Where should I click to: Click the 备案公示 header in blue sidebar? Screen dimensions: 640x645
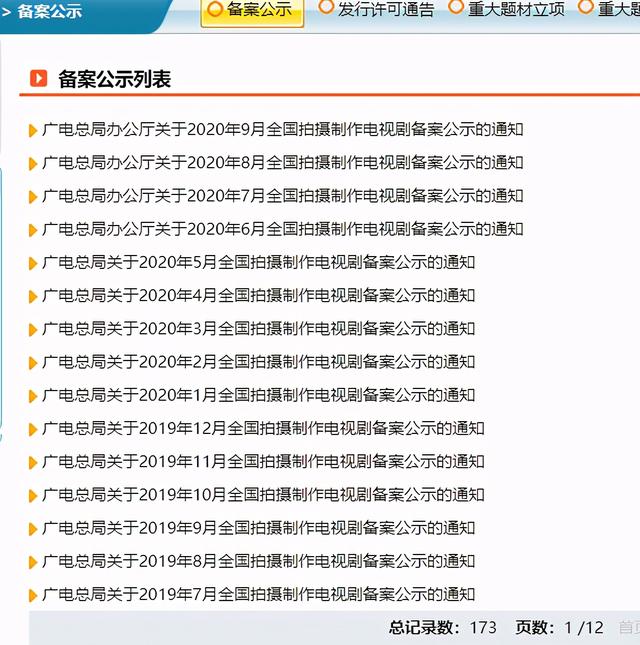coord(50,12)
